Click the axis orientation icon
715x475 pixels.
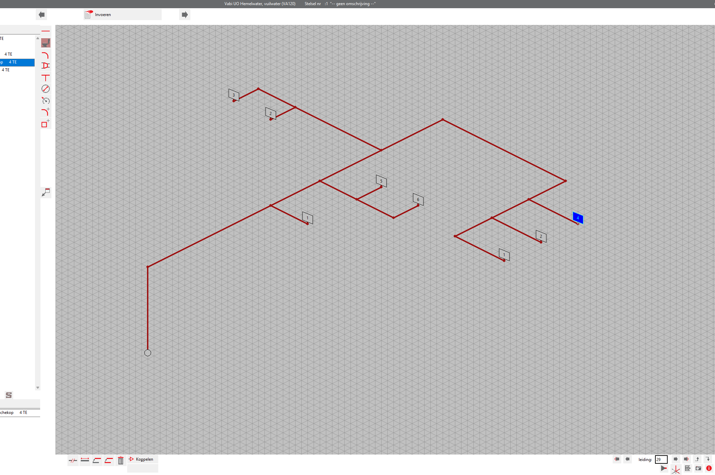(676, 468)
